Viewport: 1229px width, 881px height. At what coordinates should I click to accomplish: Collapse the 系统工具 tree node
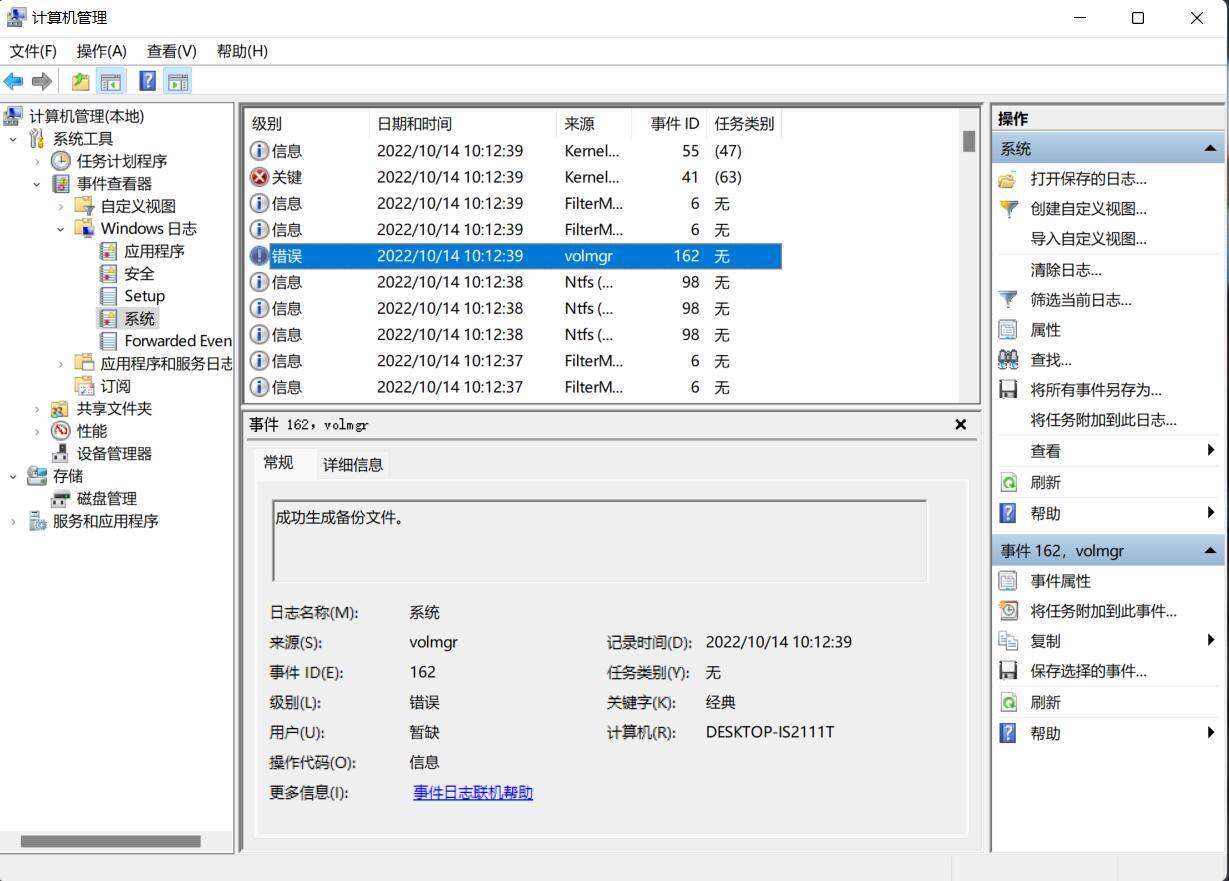point(13,139)
